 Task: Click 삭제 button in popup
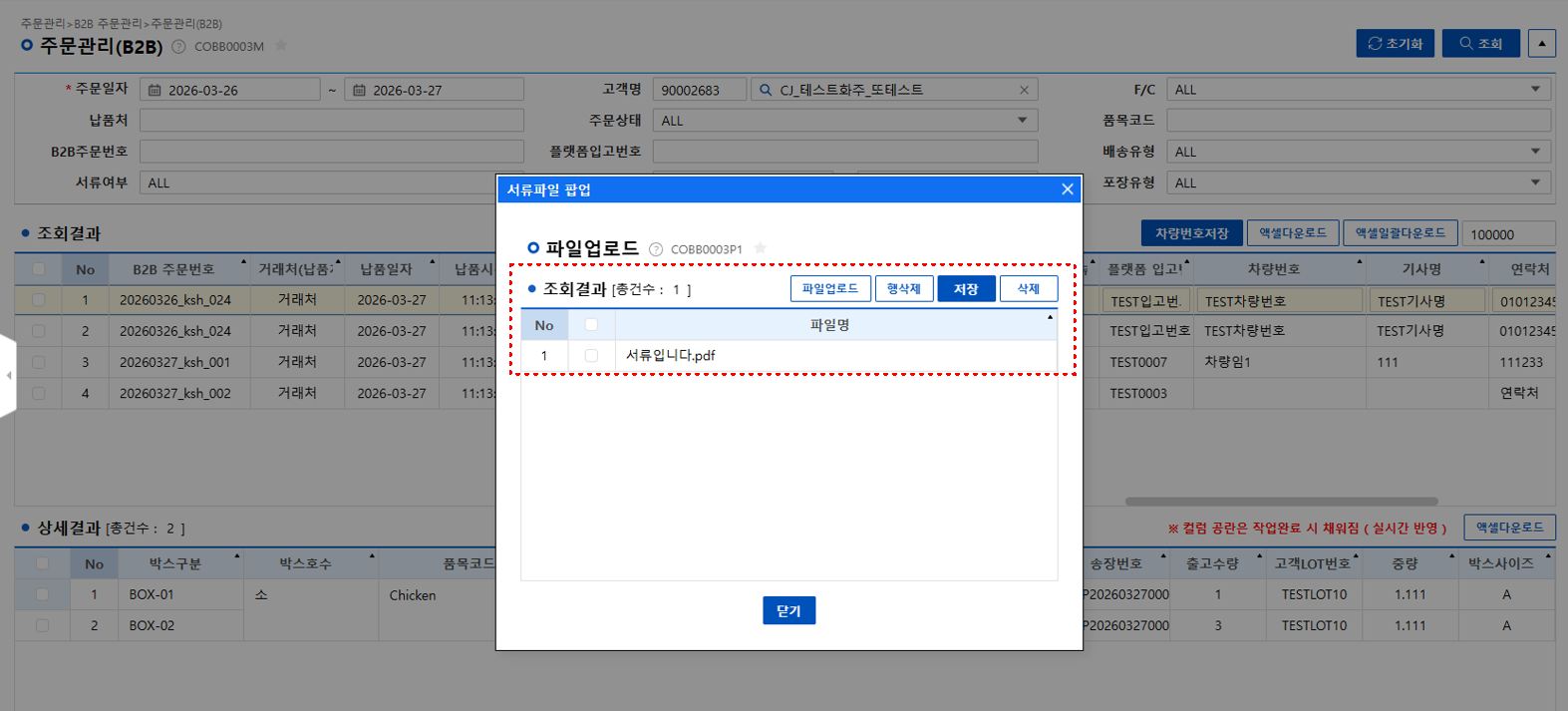click(1029, 288)
